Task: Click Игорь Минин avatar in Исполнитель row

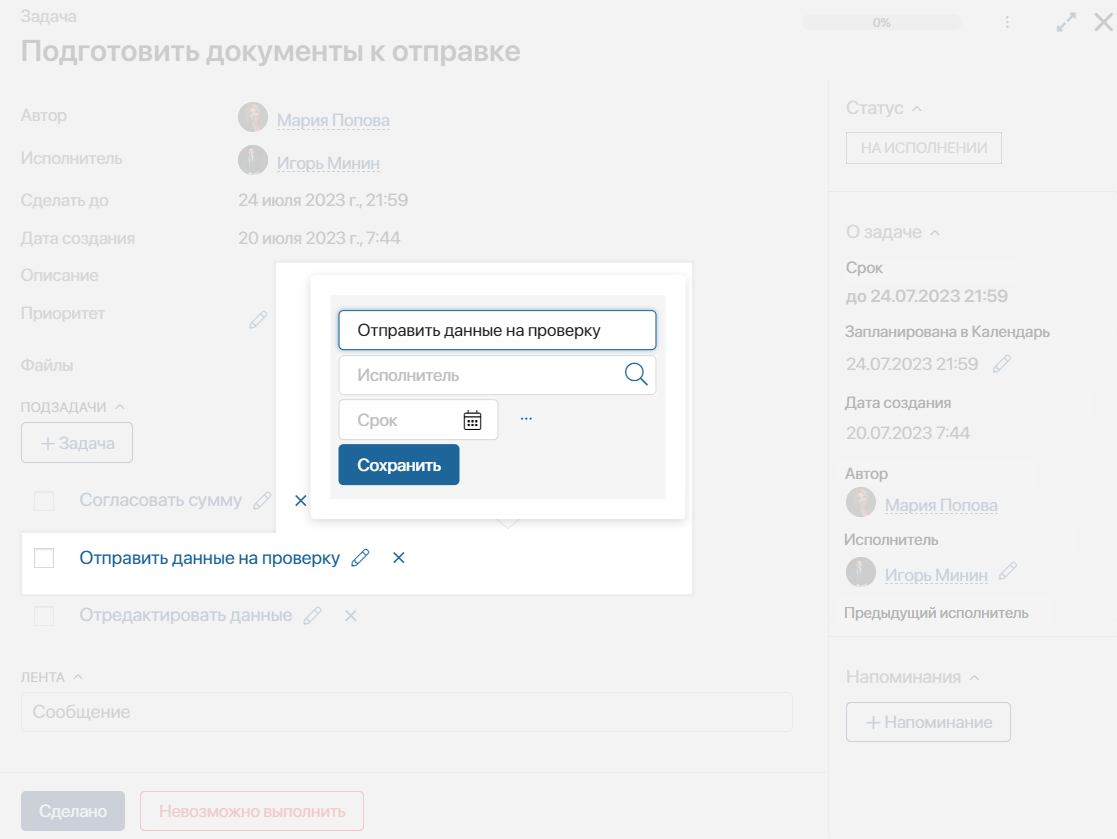Action: tap(253, 160)
